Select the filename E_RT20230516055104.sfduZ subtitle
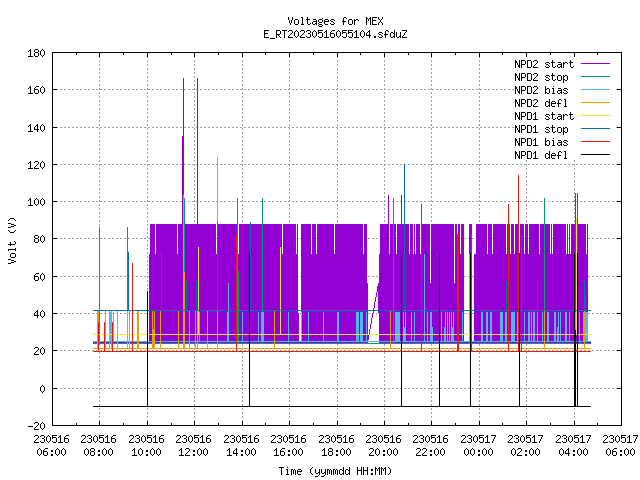This screenshot has height=480, width=640. tap(335, 34)
